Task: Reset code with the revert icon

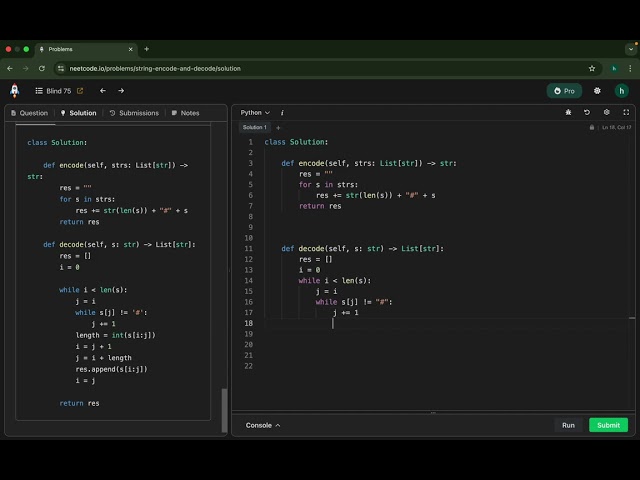Action: tap(587, 113)
